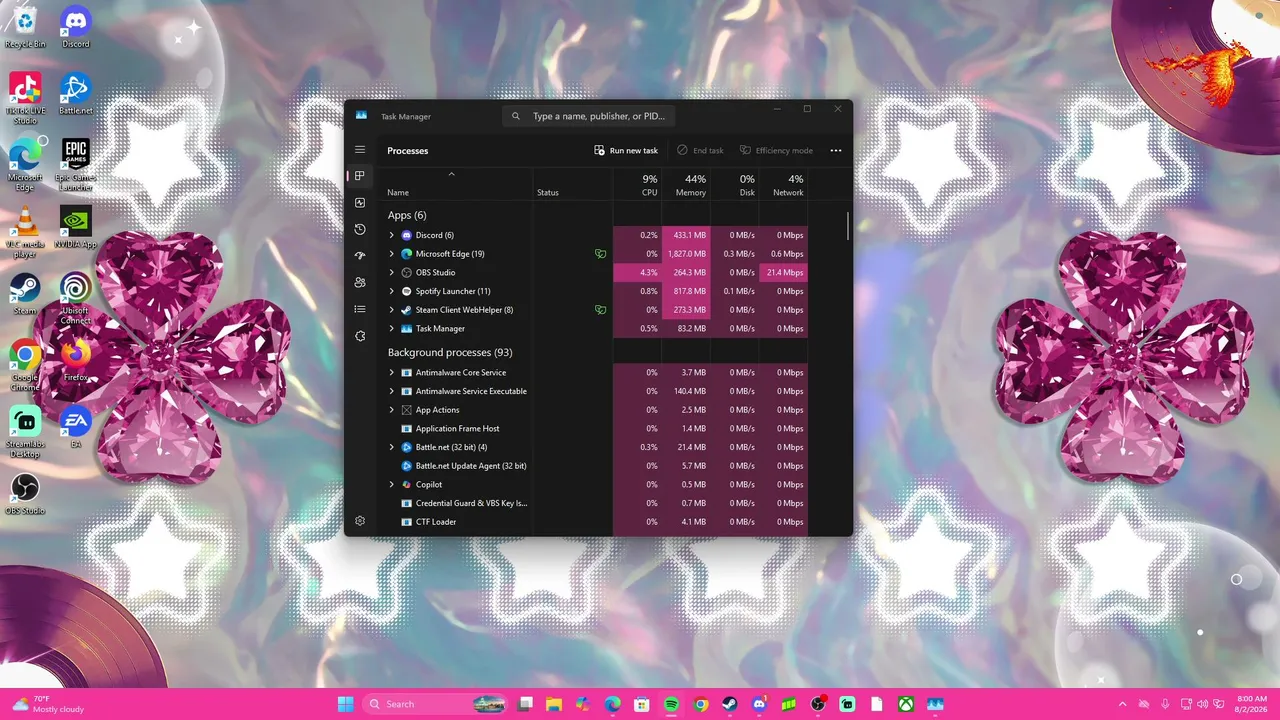Click Run new task button
1280x720 pixels.
(626, 151)
